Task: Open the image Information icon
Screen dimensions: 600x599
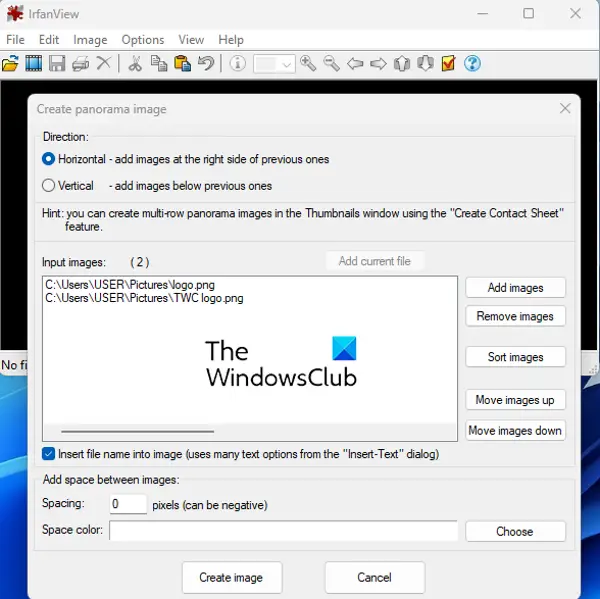Action: pyautogui.click(x=238, y=64)
